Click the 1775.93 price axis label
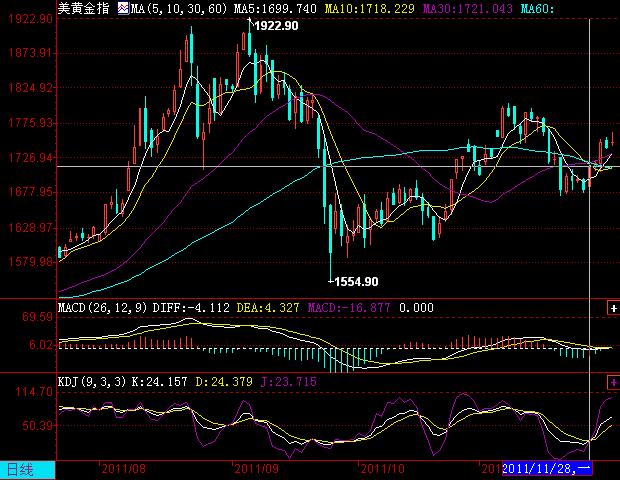This screenshot has width=620, height=480. (x=30, y=123)
